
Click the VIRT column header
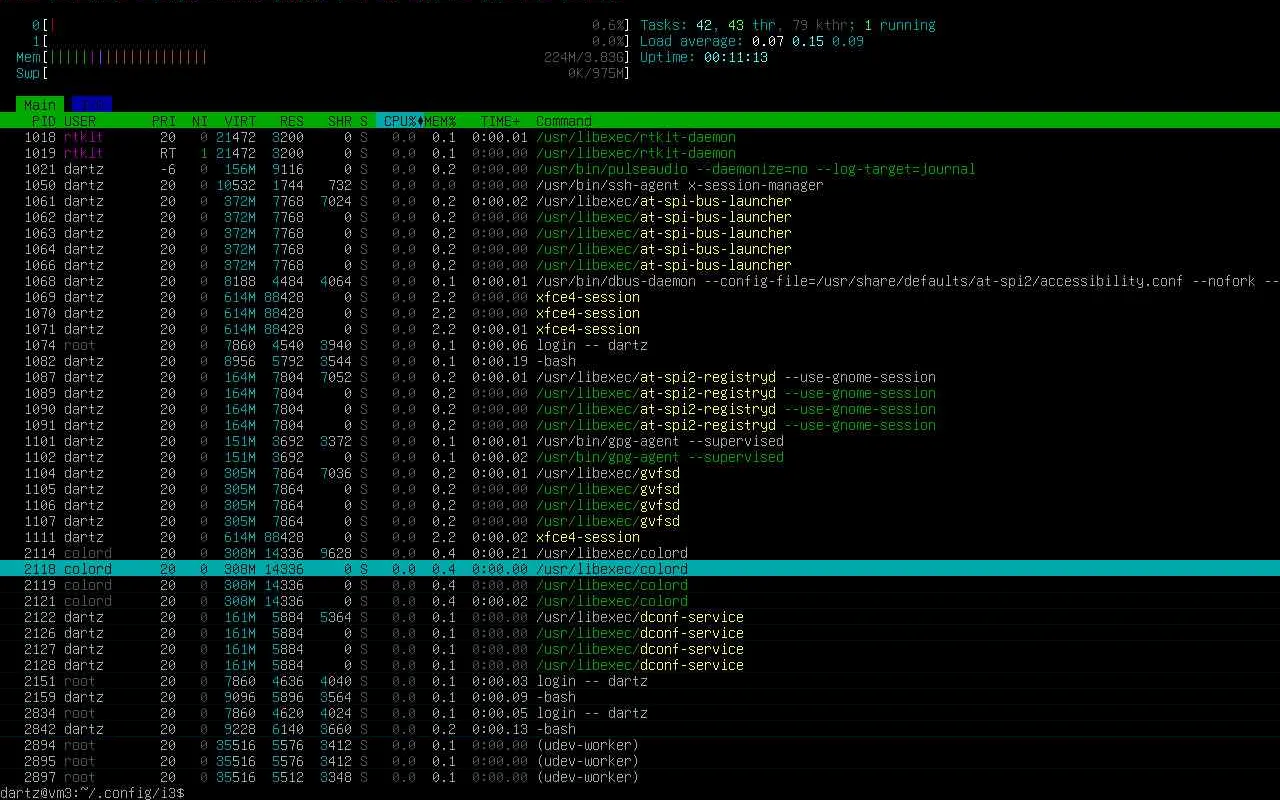[x=240, y=121]
